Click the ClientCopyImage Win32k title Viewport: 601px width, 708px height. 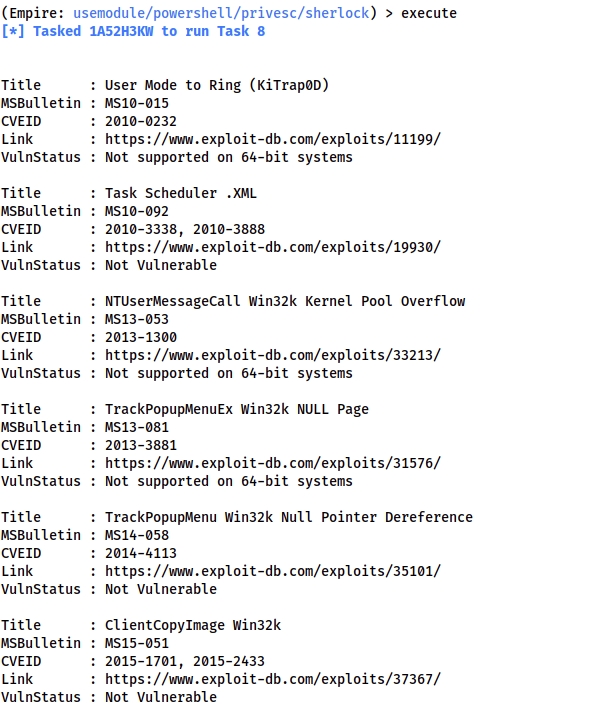coord(193,625)
